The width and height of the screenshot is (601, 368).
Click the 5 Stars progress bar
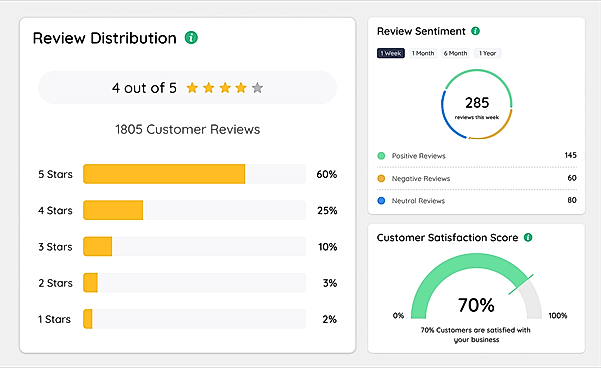194,174
